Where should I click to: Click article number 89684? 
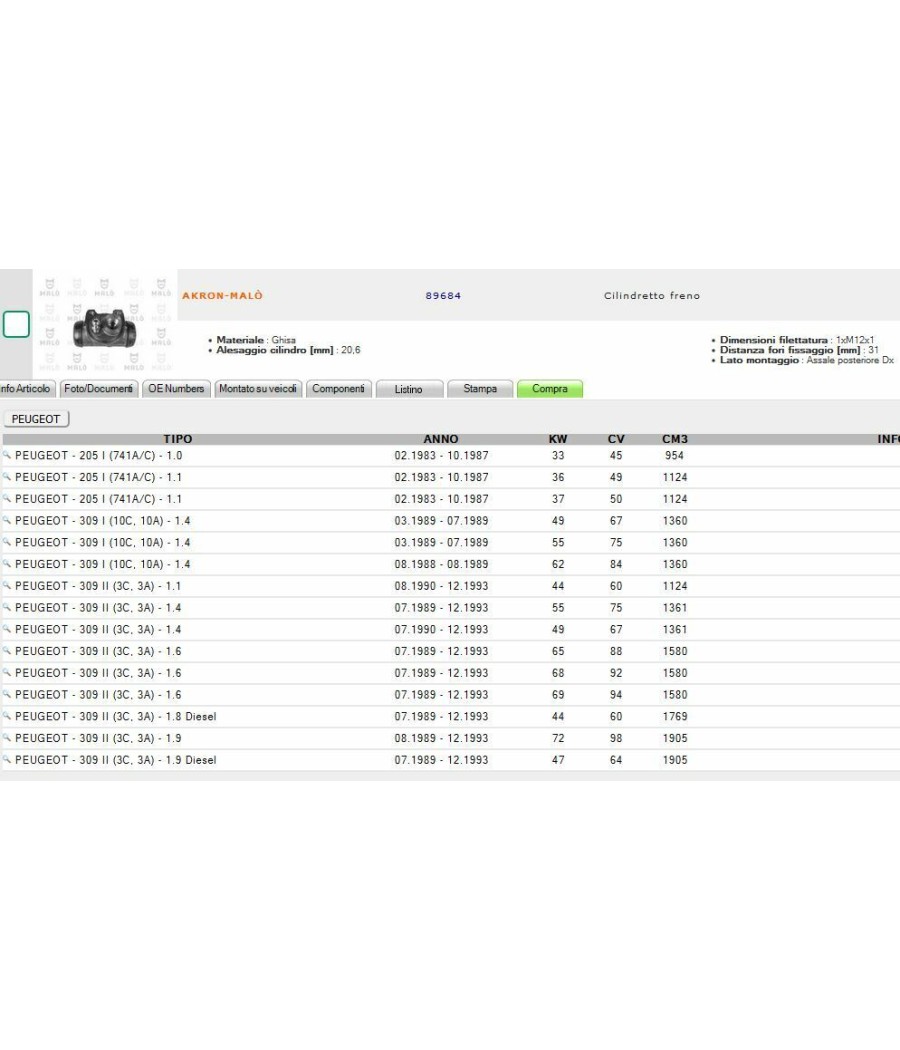[x=443, y=295]
